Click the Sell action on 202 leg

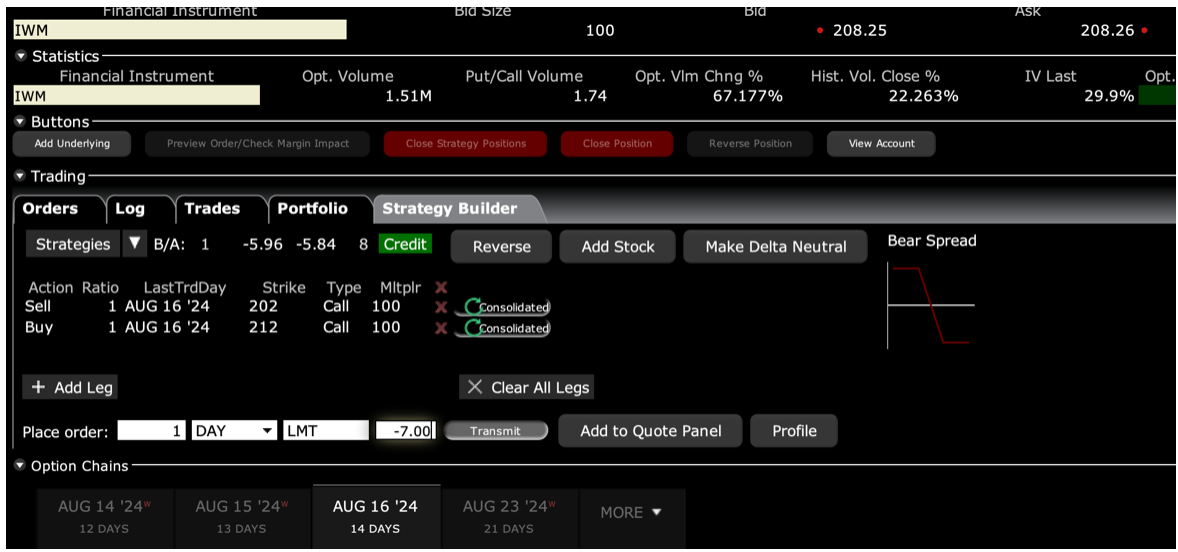[x=38, y=306]
